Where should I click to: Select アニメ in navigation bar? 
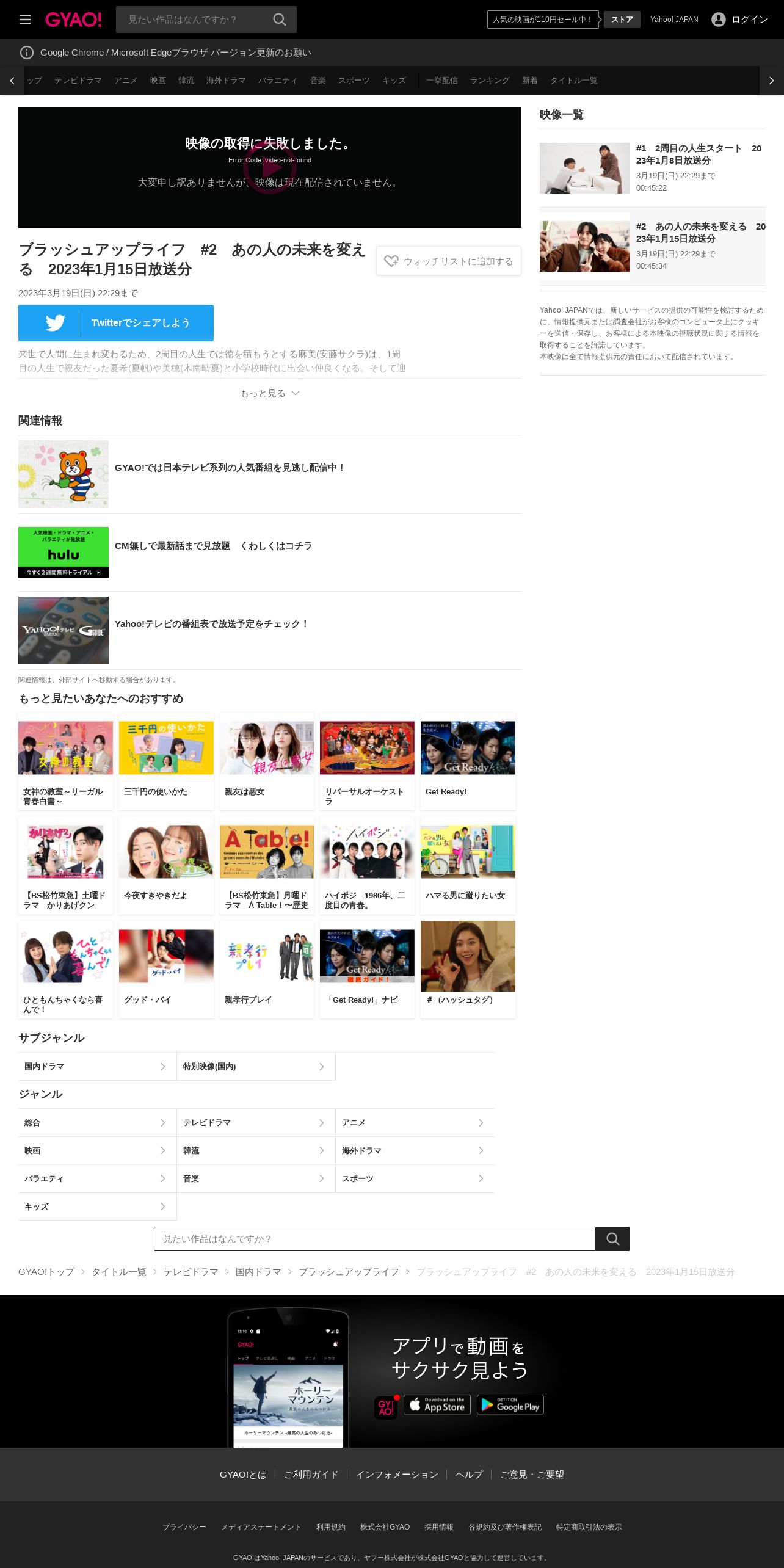pos(126,81)
